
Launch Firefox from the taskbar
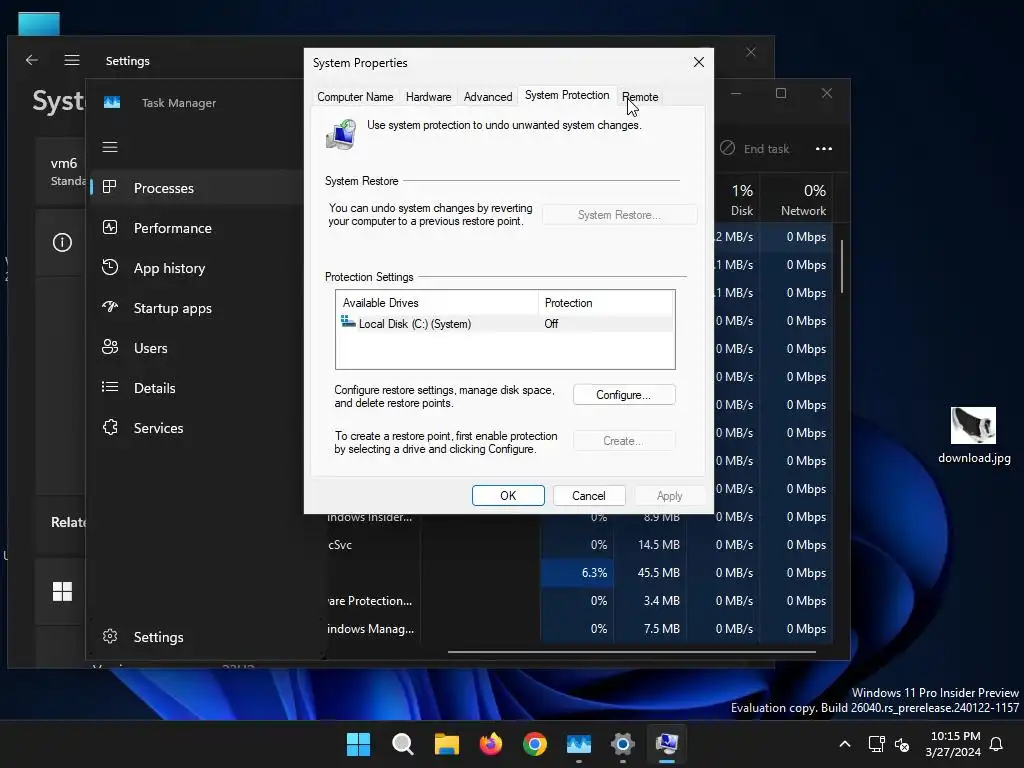490,744
